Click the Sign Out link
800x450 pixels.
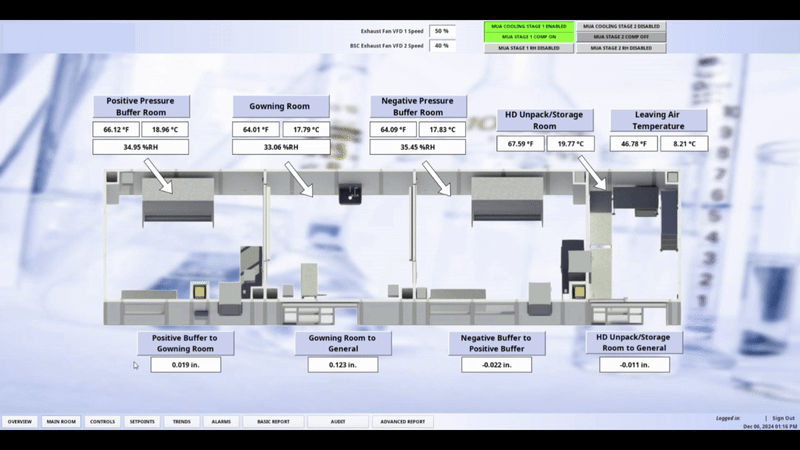[783, 418]
